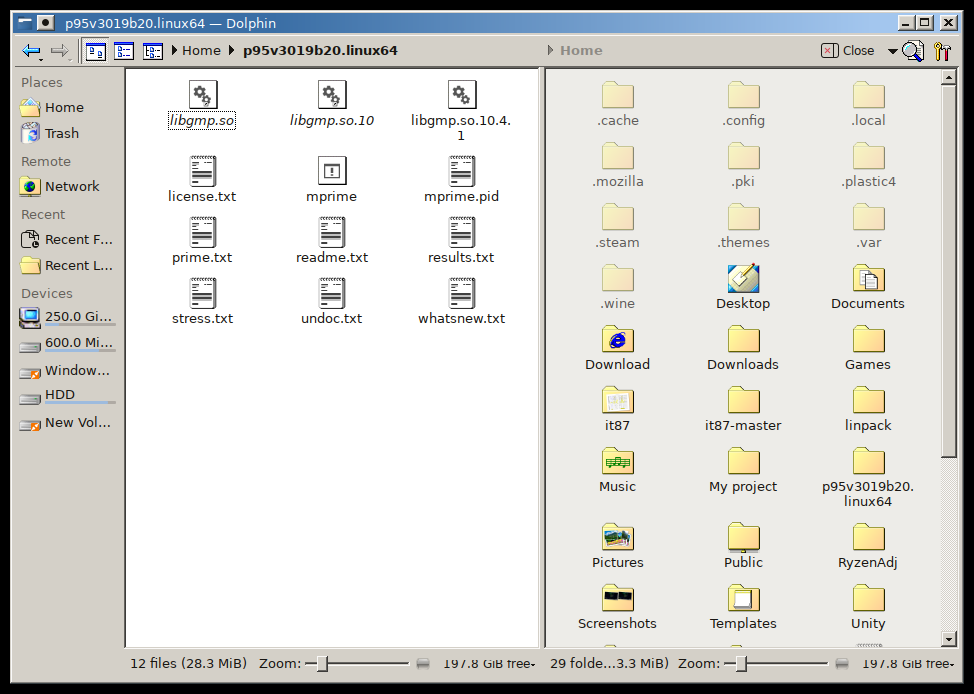Switch to Details view mode
Viewport: 974px width, 694px height.
tap(153, 51)
